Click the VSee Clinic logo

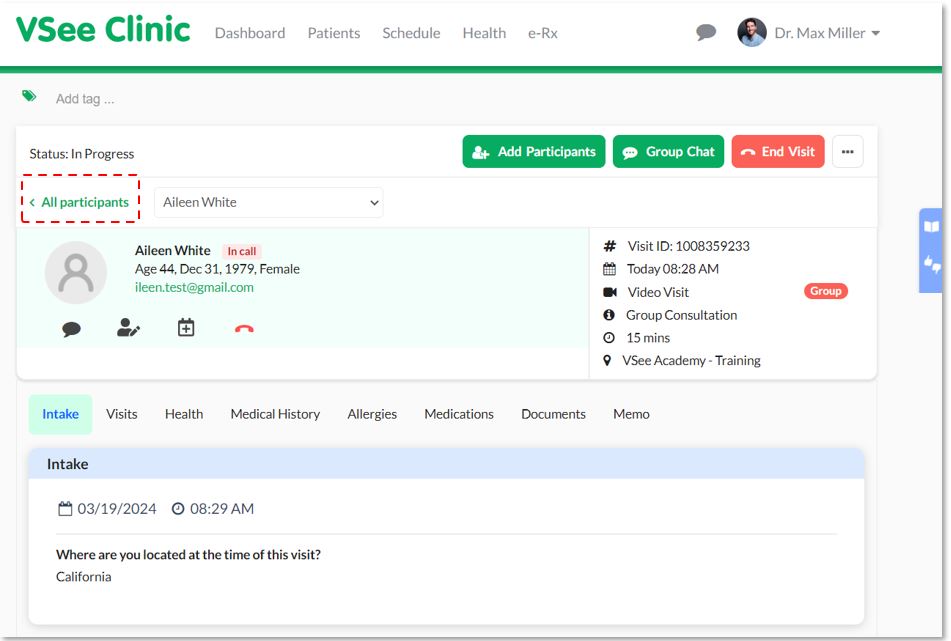103,30
